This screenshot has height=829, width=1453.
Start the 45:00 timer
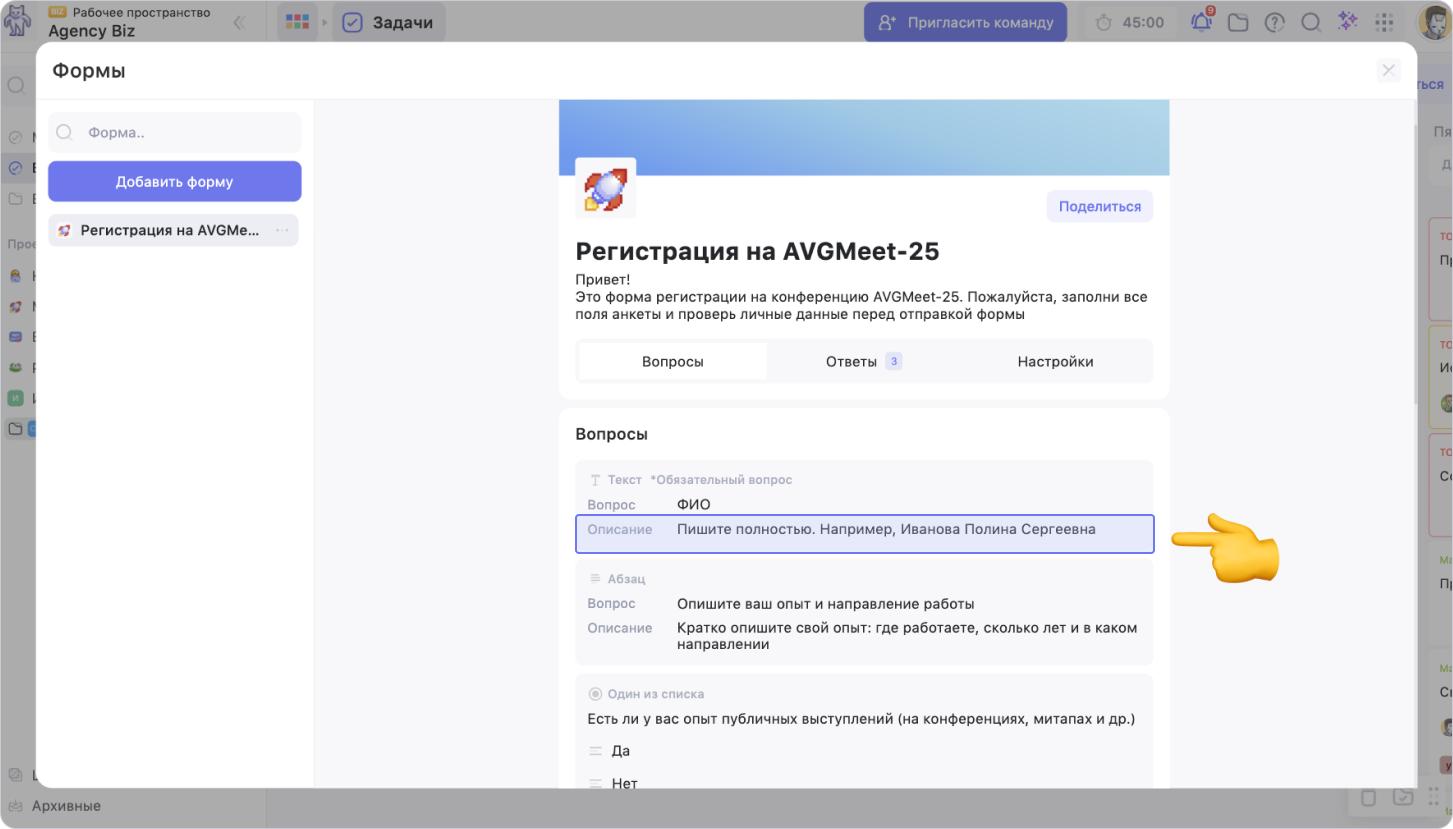(x=1131, y=22)
